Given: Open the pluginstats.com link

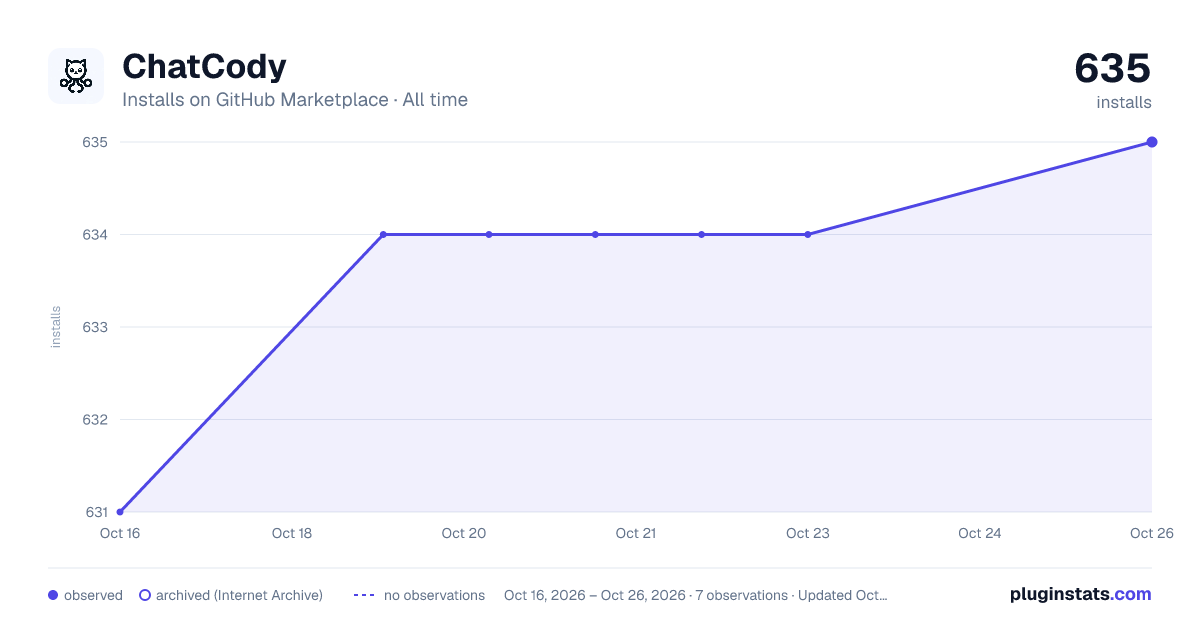Looking at the screenshot, I should (x=1080, y=594).
